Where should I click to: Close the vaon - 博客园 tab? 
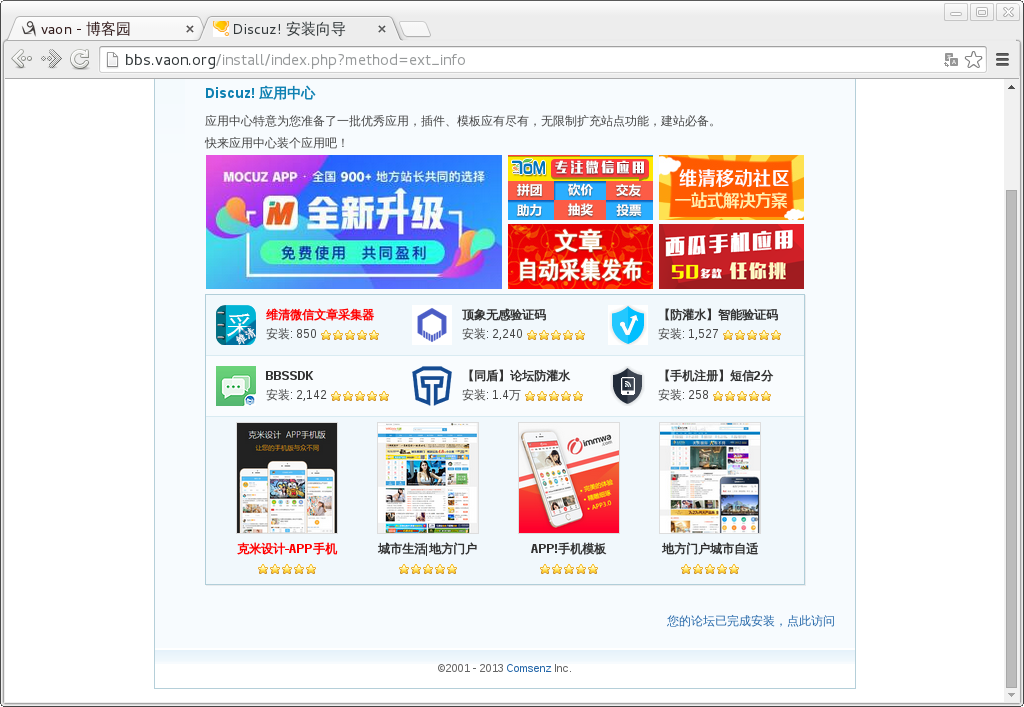click(x=189, y=29)
